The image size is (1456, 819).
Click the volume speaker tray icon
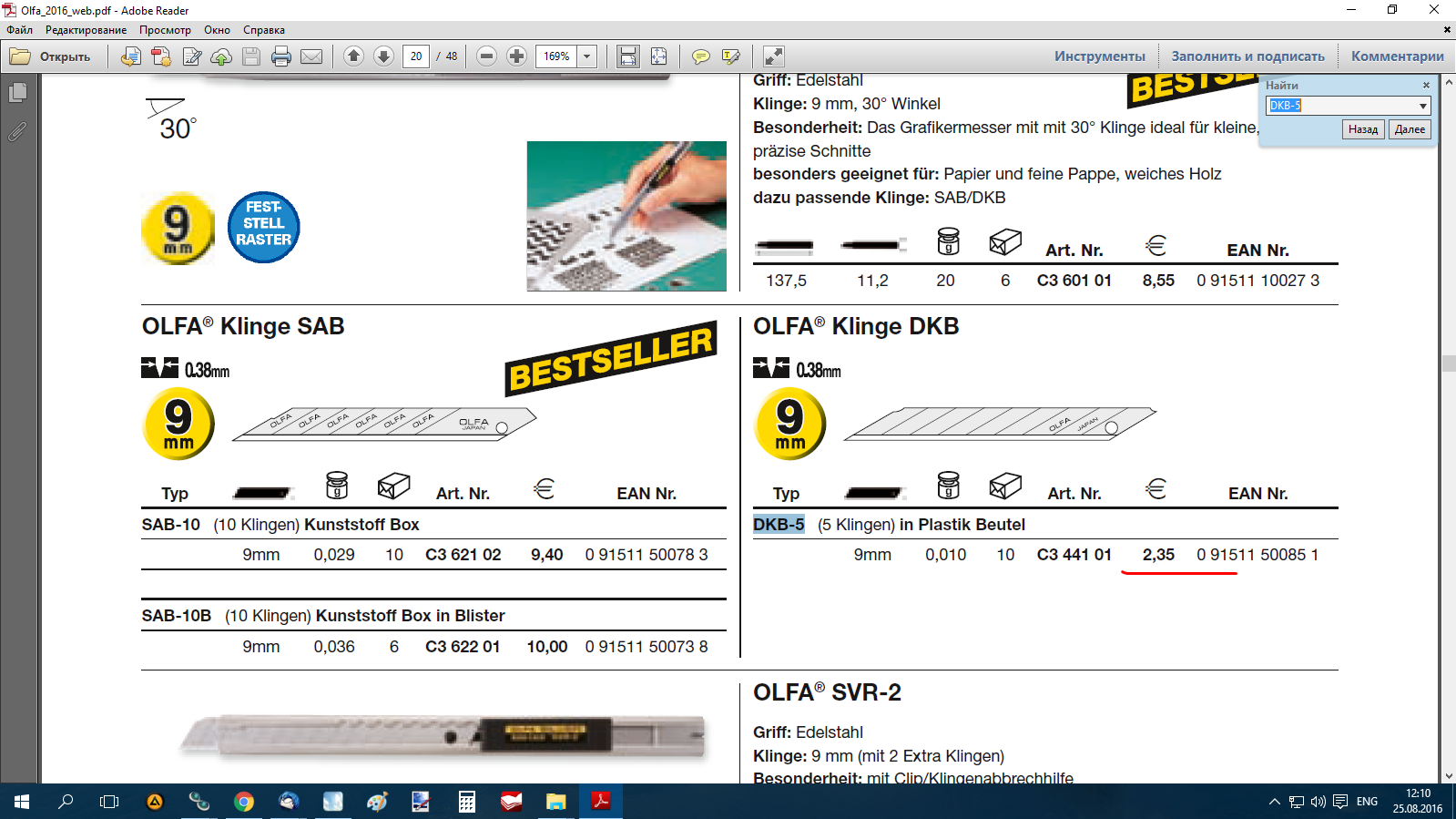(x=1319, y=802)
